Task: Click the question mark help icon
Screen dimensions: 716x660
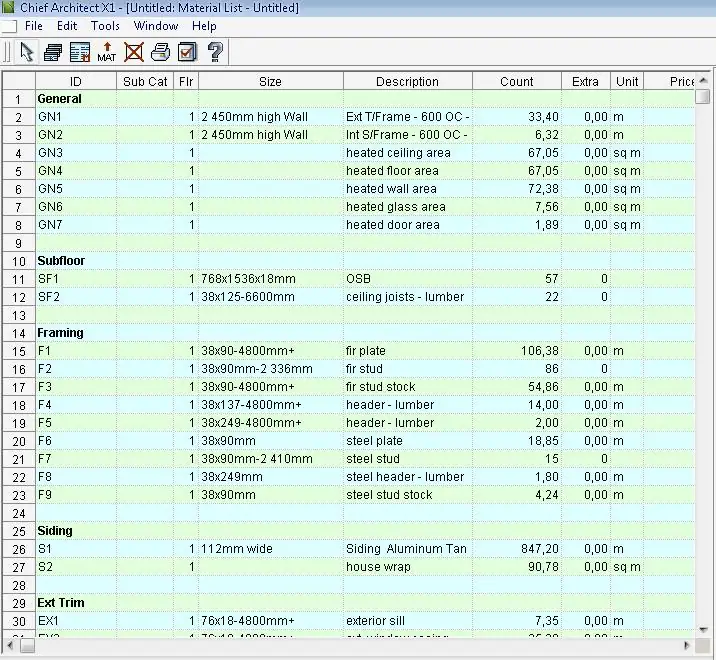Action: [x=215, y=52]
